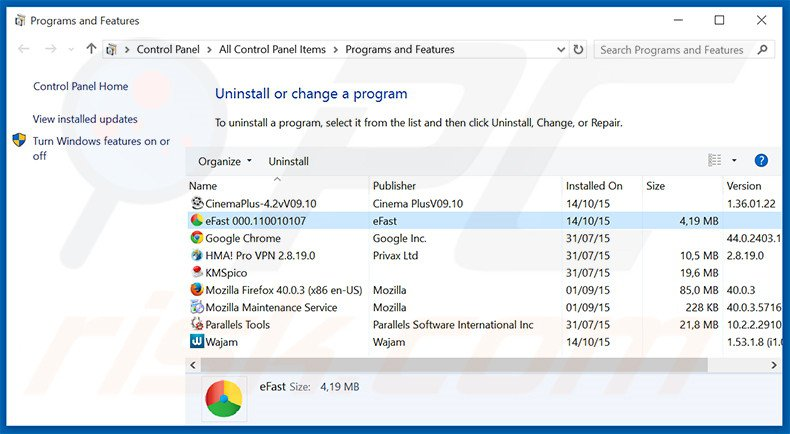Click the Google Chrome program icon
The image size is (790, 434).
197,238
